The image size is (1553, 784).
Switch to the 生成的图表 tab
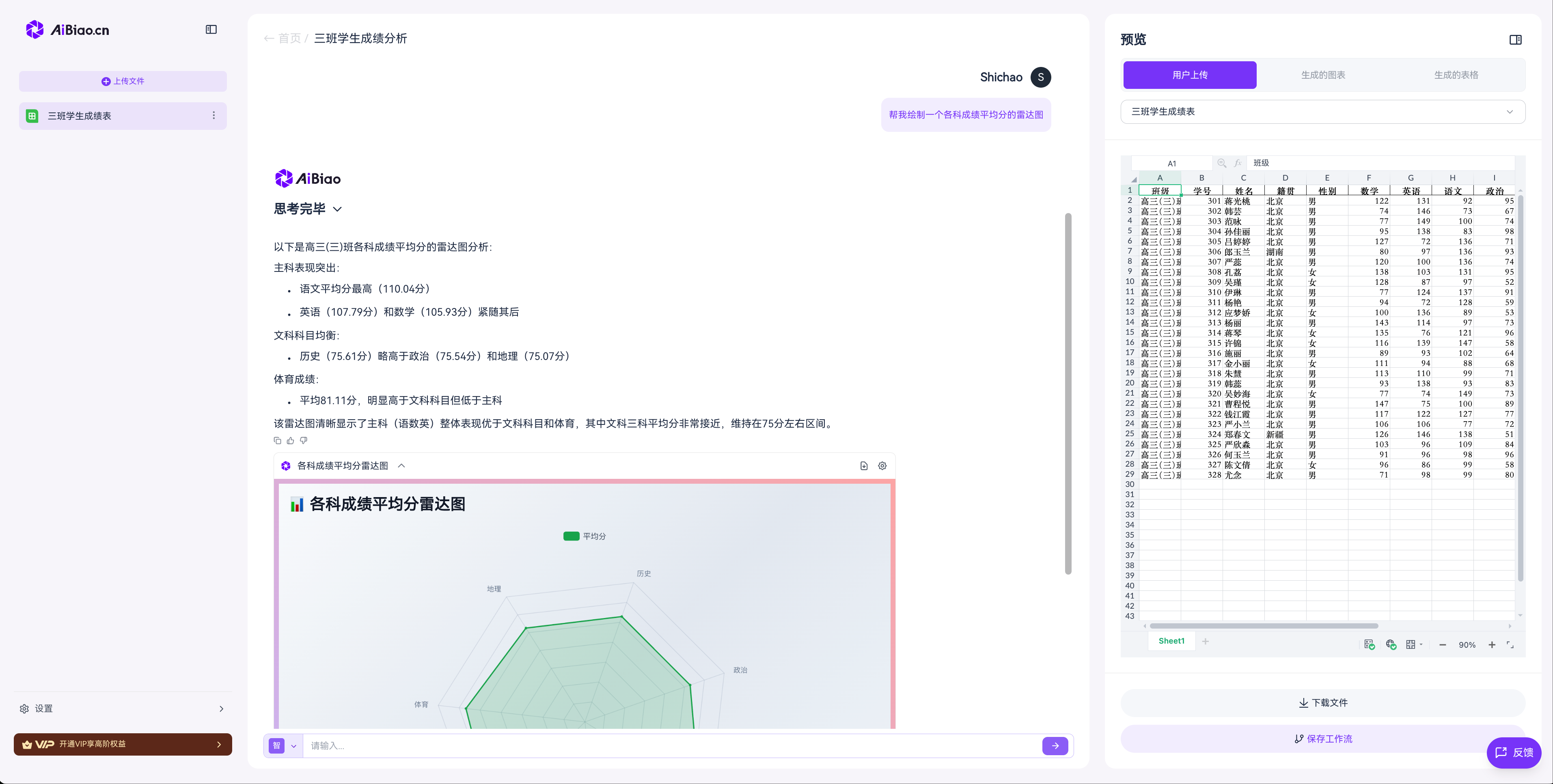click(x=1323, y=75)
